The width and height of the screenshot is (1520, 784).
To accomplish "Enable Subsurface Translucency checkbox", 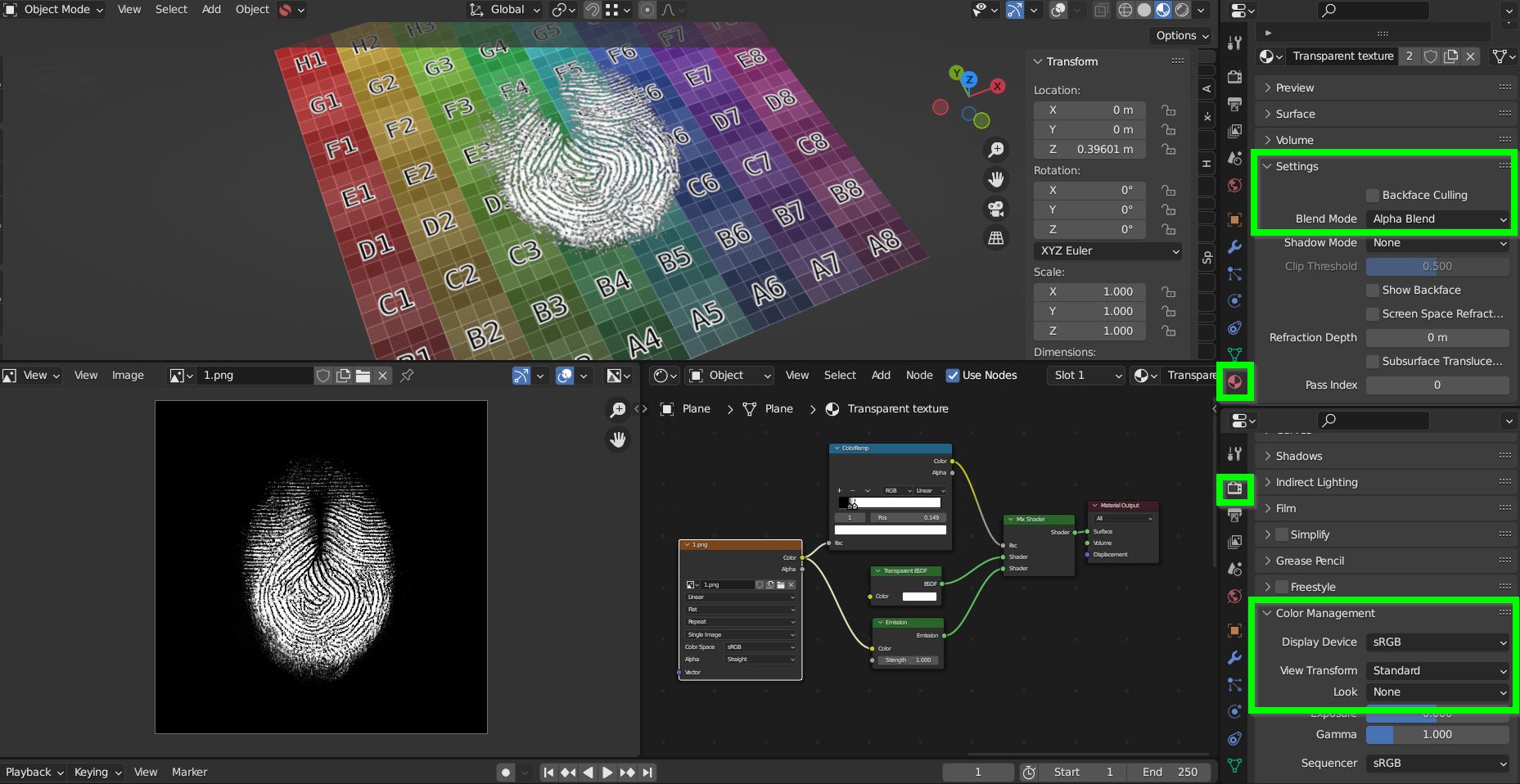I will pos(1373,361).
